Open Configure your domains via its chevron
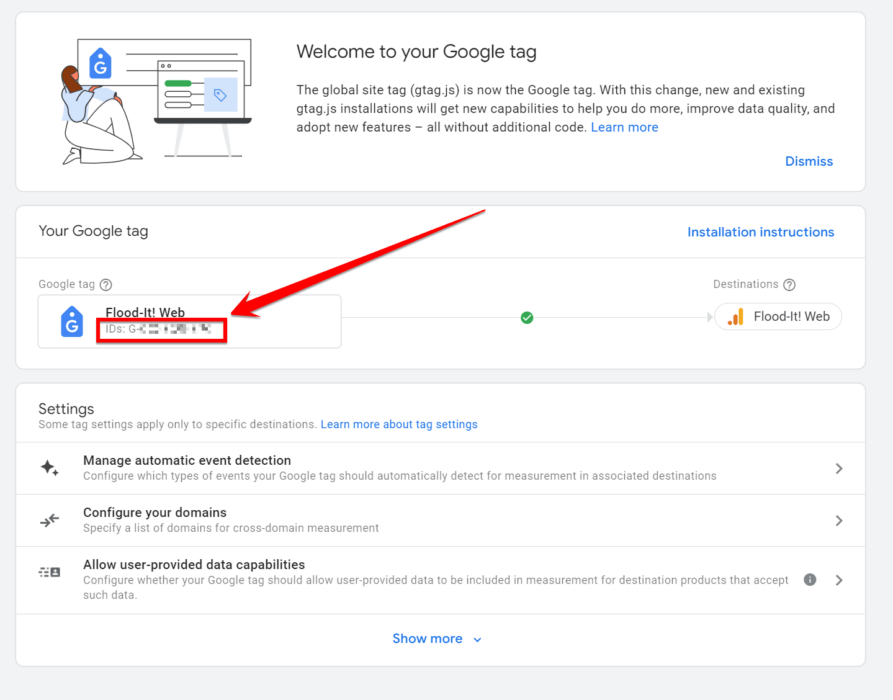 point(839,520)
